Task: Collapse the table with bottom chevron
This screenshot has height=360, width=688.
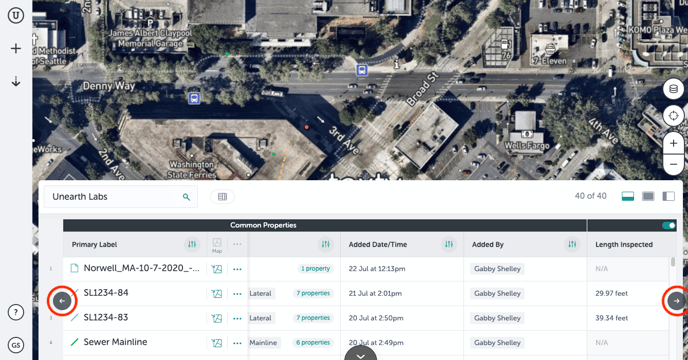Action: point(361,354)
